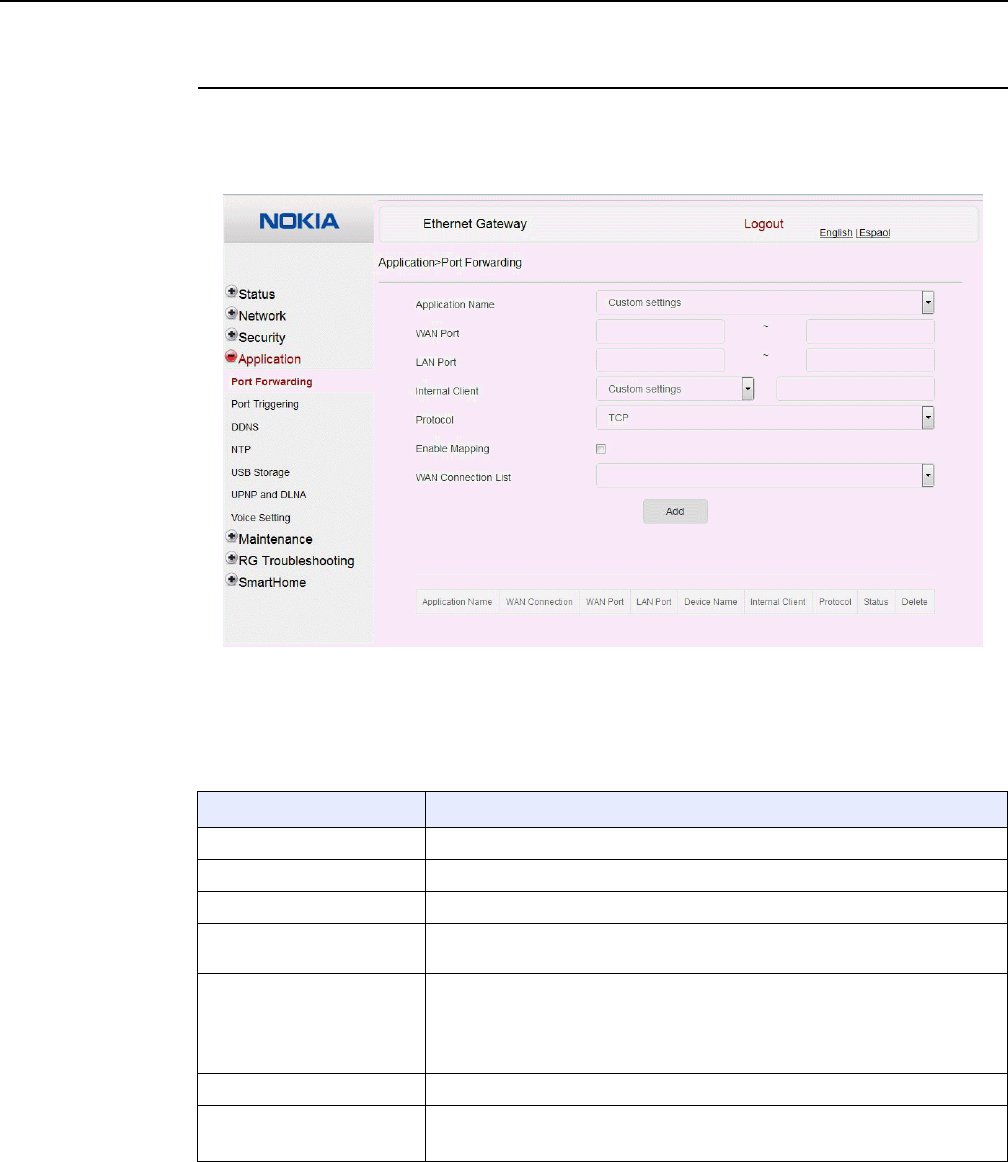Open the USB Storage page

(x=260, y=472)
